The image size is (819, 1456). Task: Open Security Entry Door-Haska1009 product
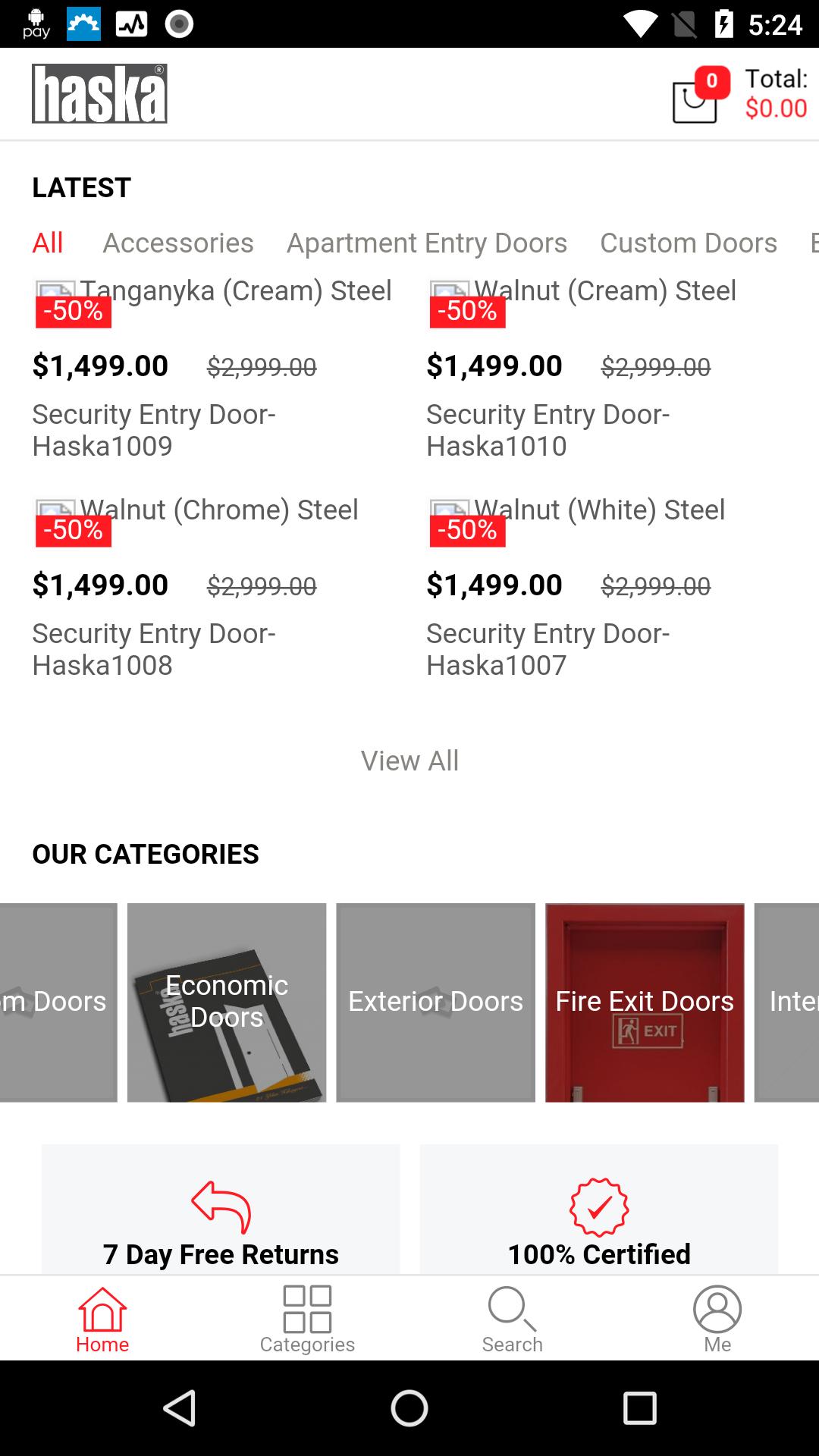[x=154, y=428]
